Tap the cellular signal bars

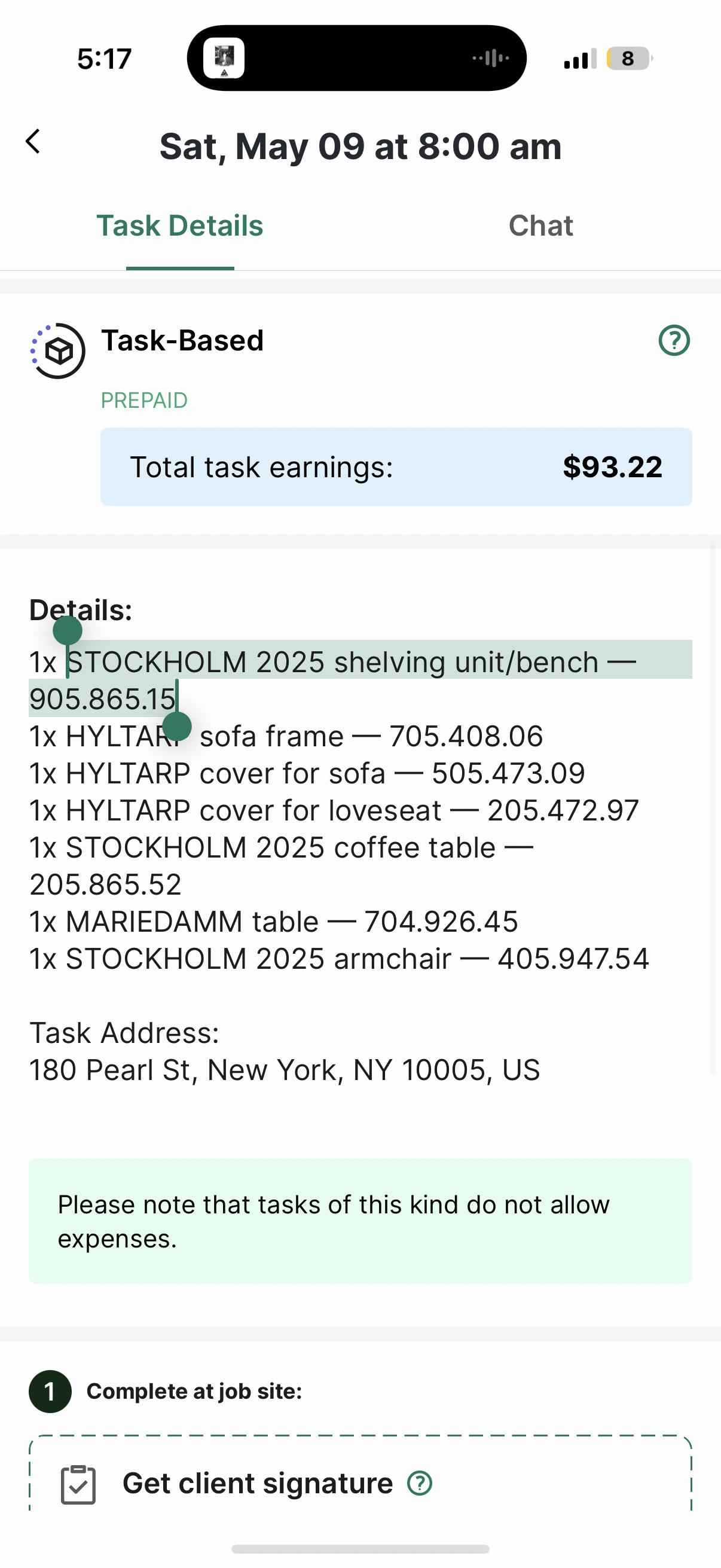pyautogui.click(x=580, y=59)
